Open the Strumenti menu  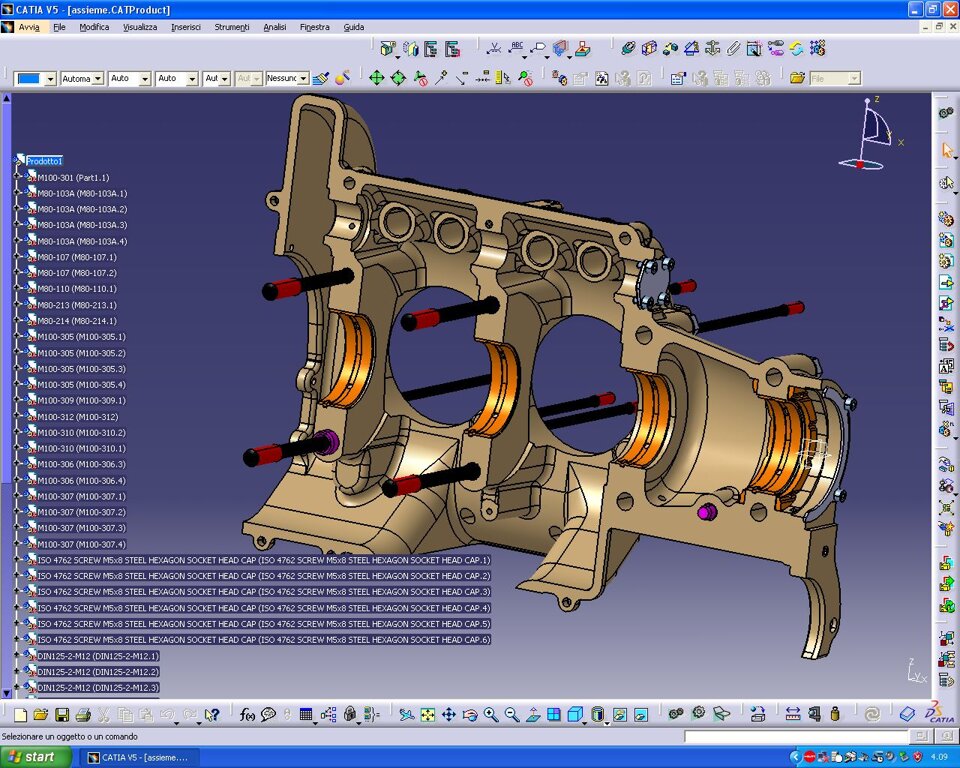(x=231, y=27)
